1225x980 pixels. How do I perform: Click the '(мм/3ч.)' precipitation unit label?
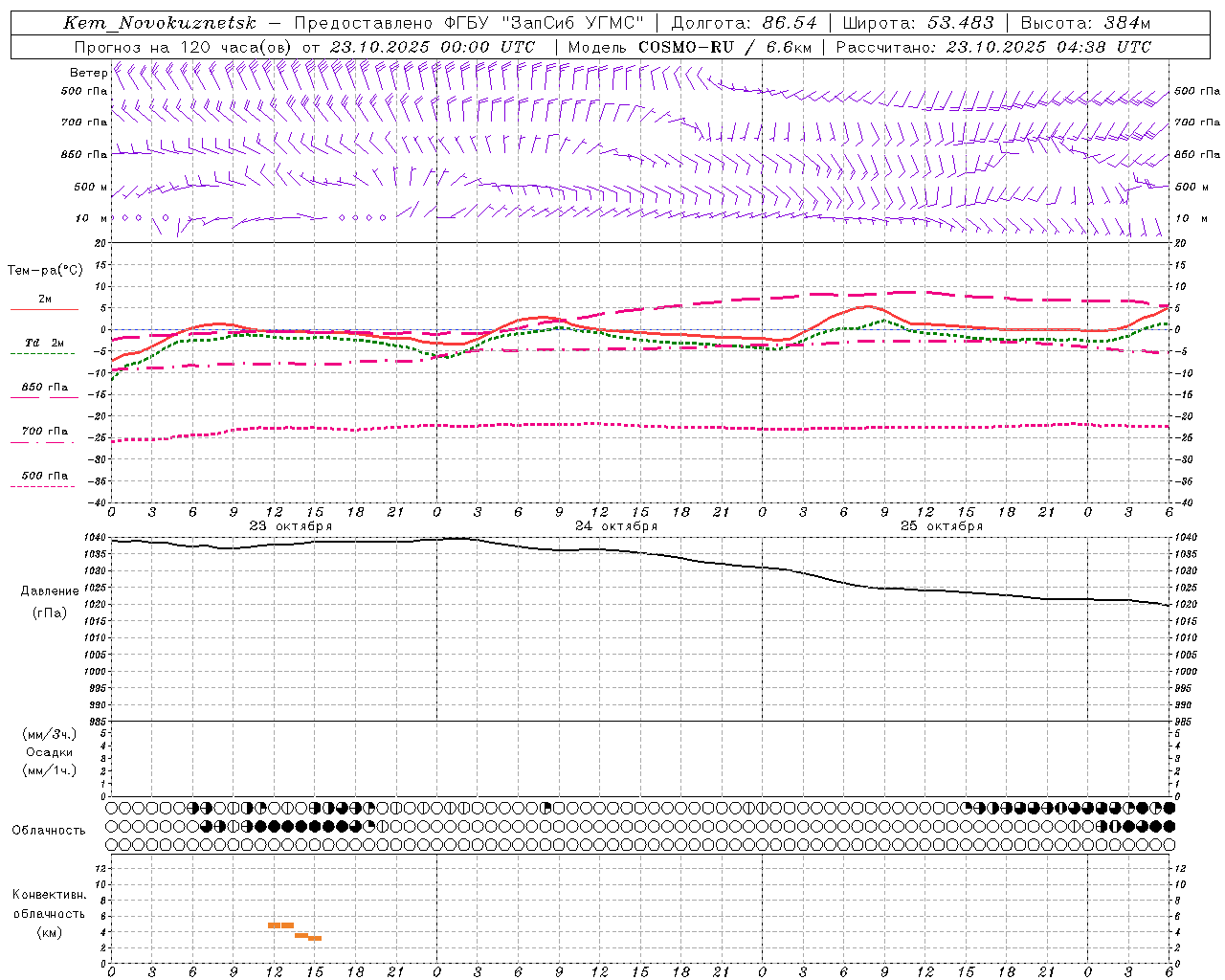[50, 734]
